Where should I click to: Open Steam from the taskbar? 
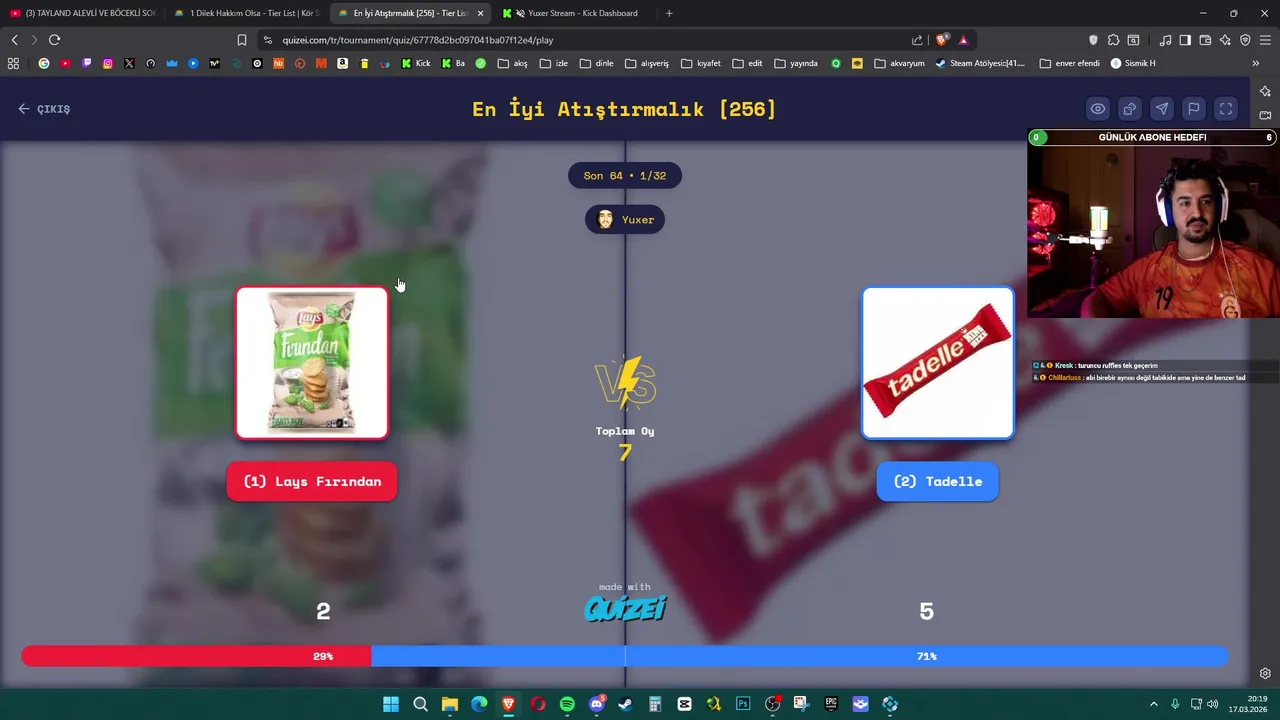625,704
